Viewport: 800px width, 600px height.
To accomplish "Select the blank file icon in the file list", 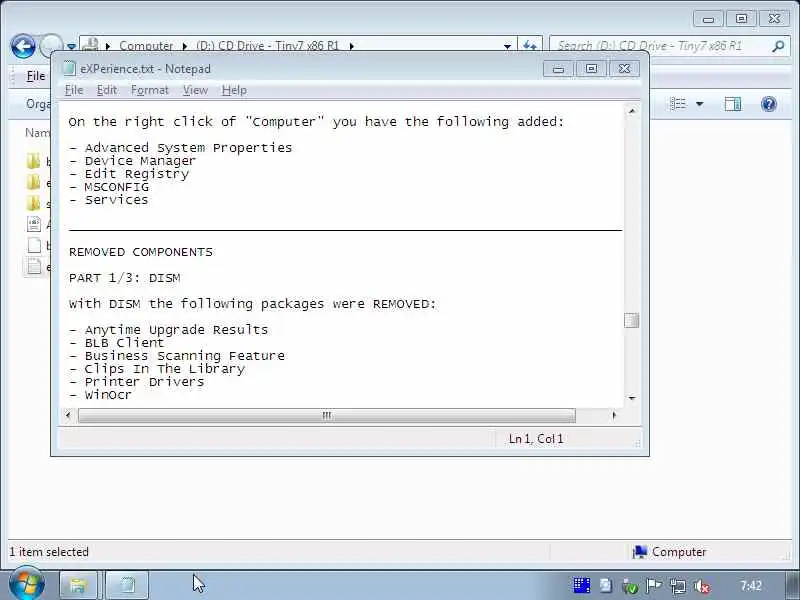I will (34, 245).
